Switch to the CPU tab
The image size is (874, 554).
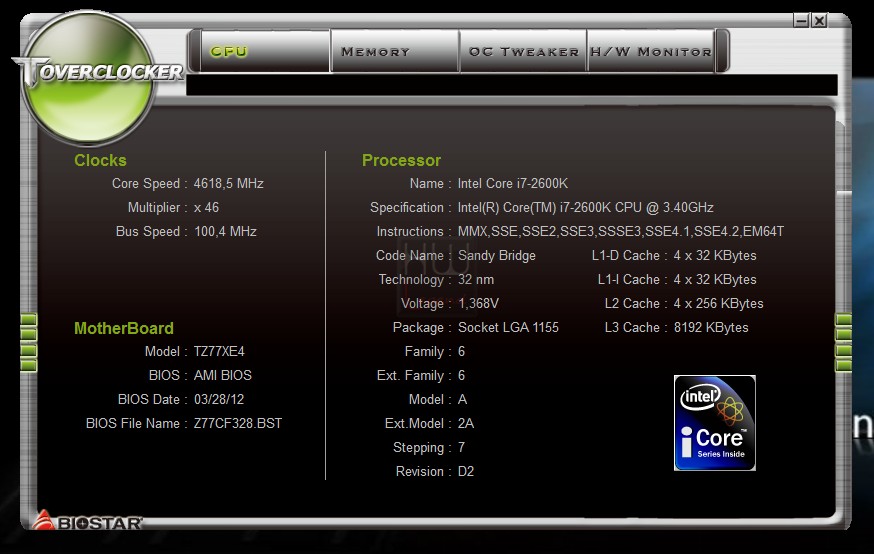pos(265,51)
